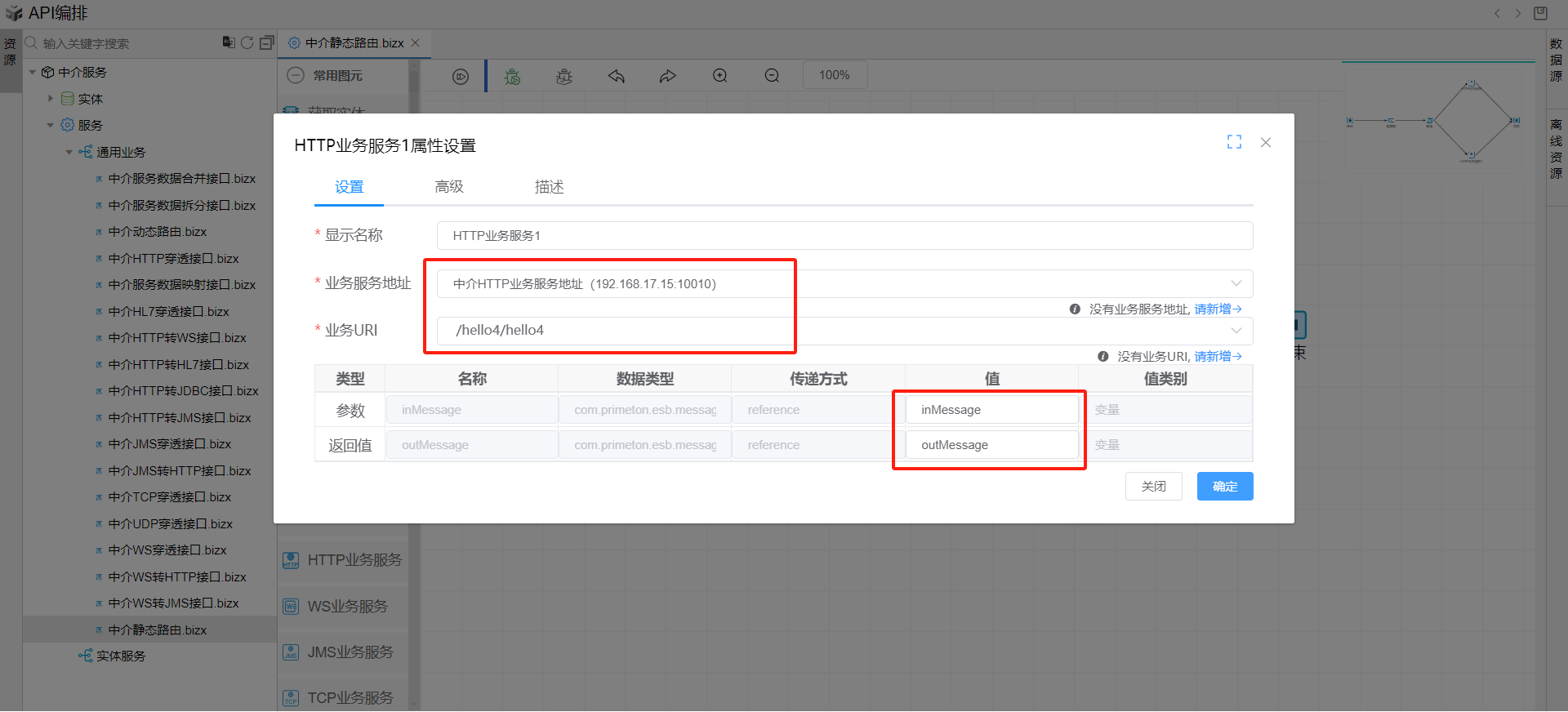
Task: Collapse all tree nodes icon
Action: [266, 42]
